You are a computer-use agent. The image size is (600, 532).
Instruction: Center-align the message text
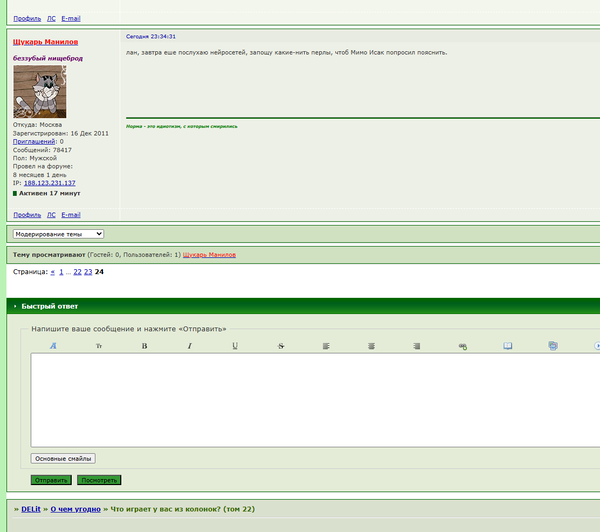click(372, 346)
